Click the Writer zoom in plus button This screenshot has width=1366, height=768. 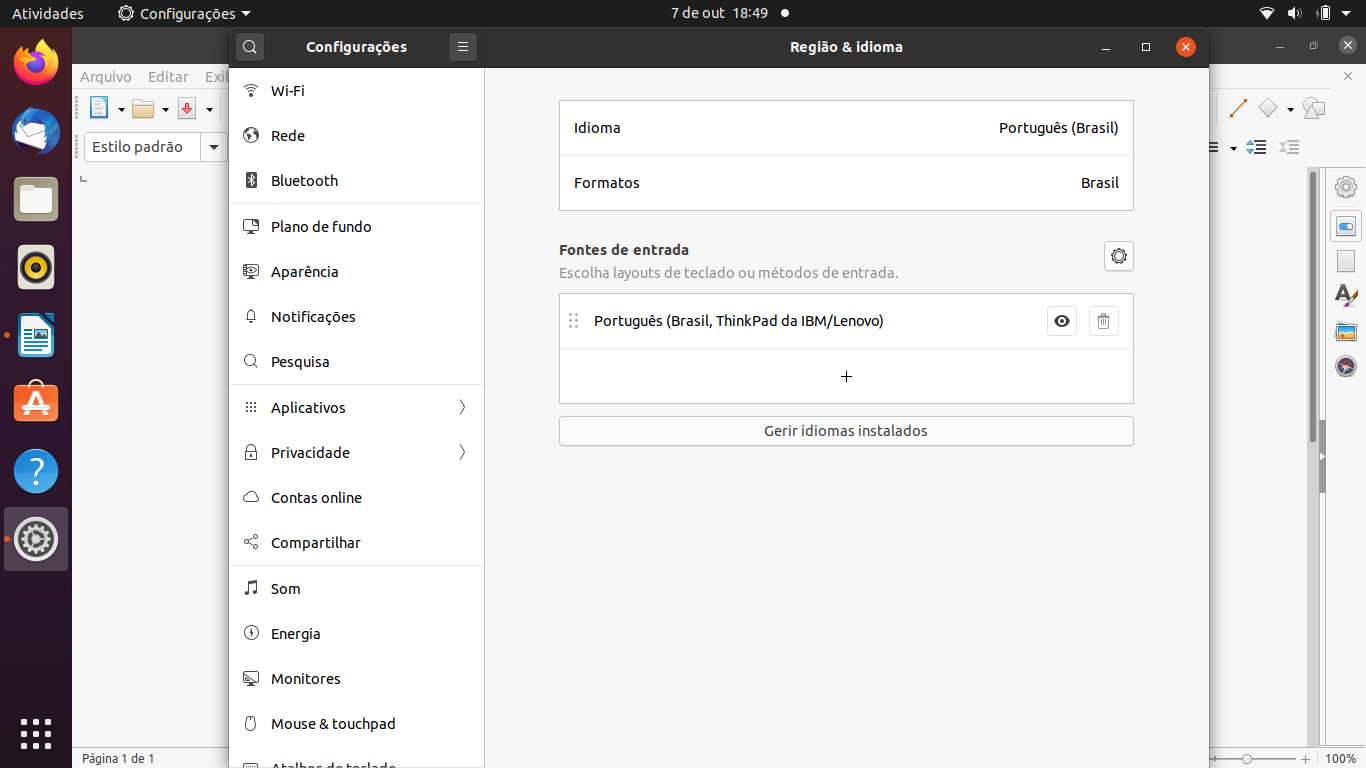[x=1305, y=759]
